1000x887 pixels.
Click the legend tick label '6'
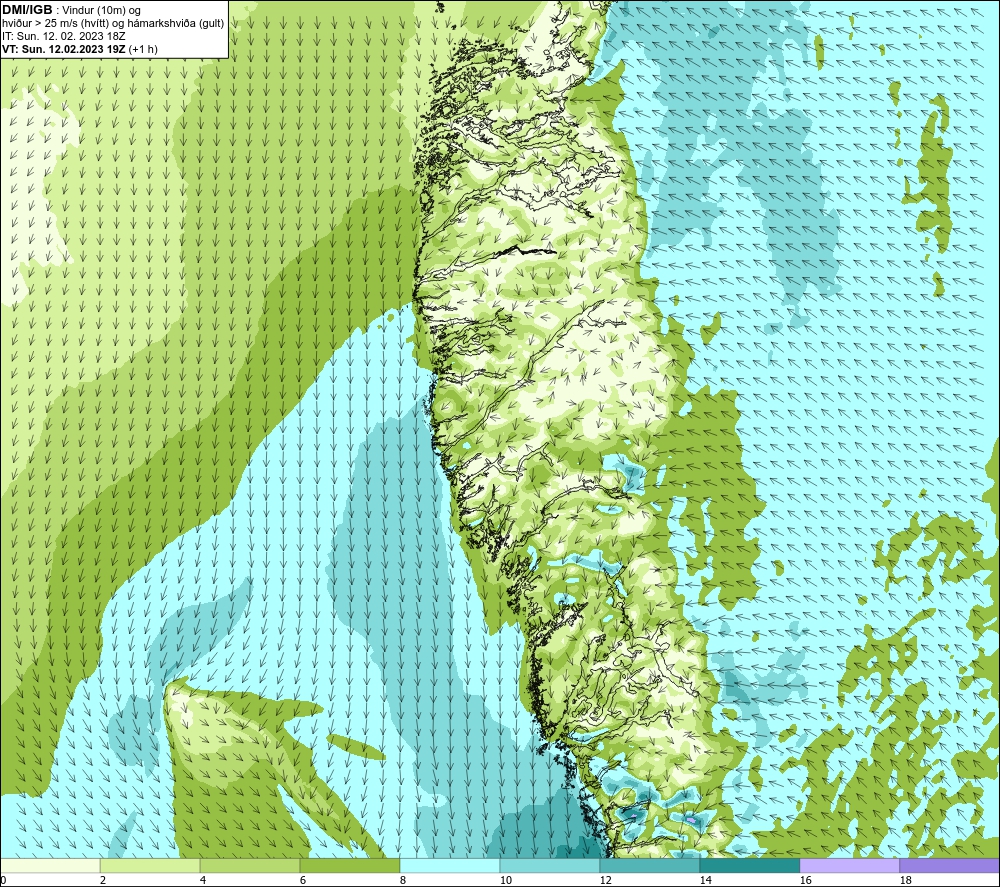click(303, 880)
